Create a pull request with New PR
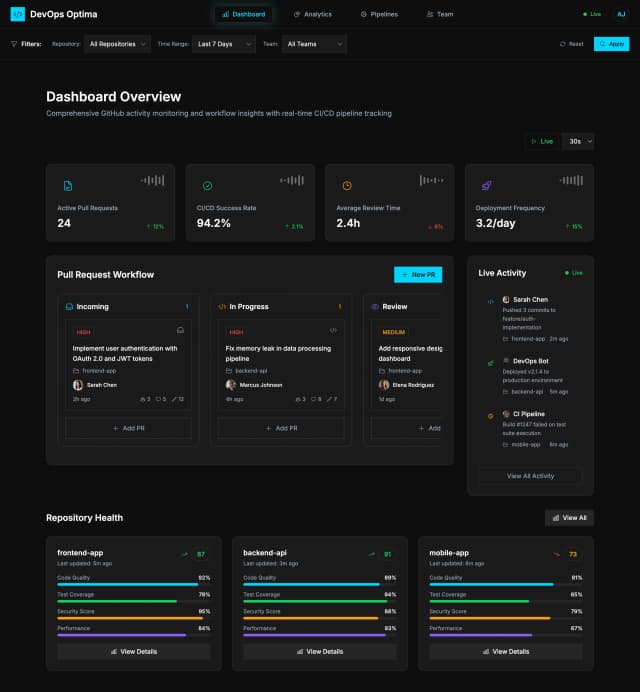This screenshot has height=692, width=640. pos(417,274)
